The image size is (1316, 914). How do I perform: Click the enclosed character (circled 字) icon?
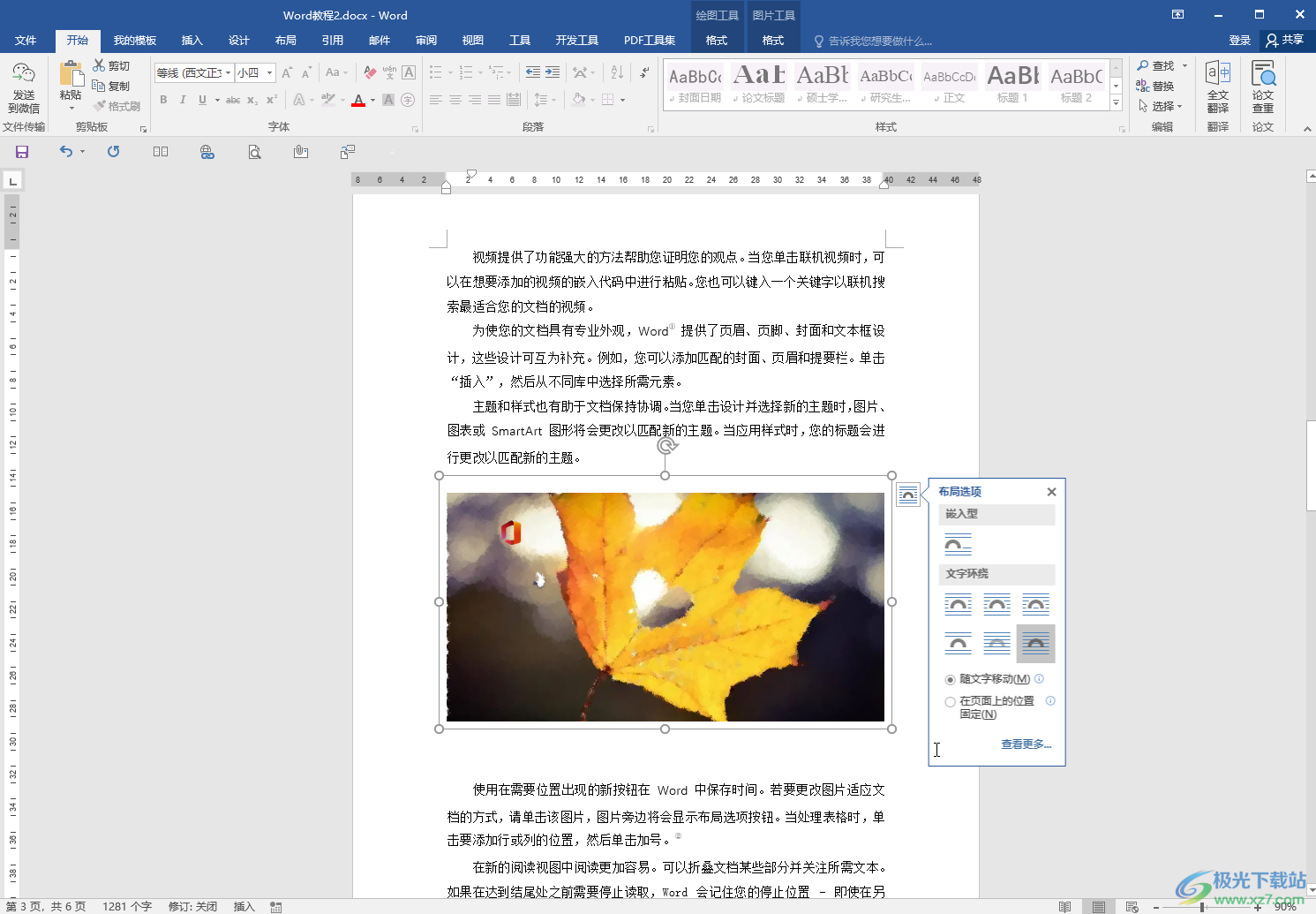coord(408,100)
